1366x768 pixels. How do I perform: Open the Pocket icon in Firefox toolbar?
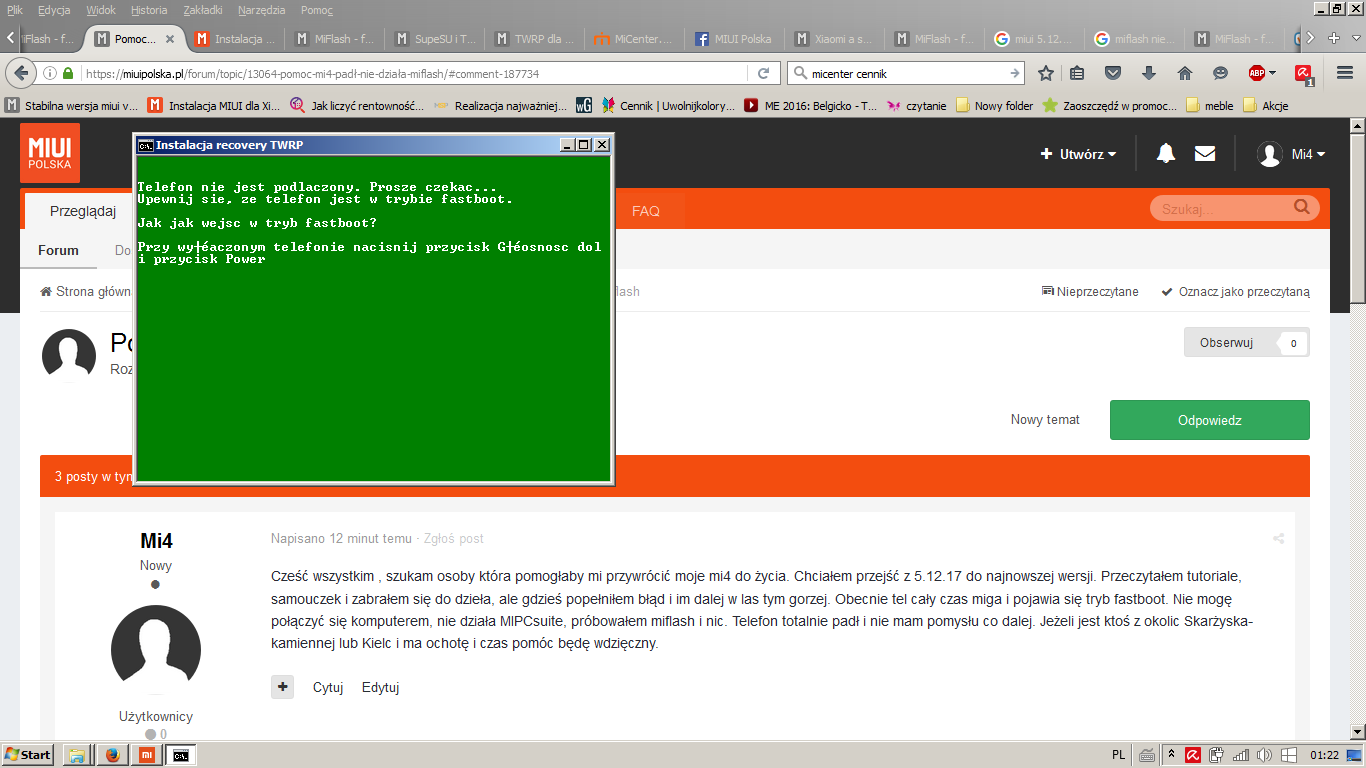[x=1112, y=73]
